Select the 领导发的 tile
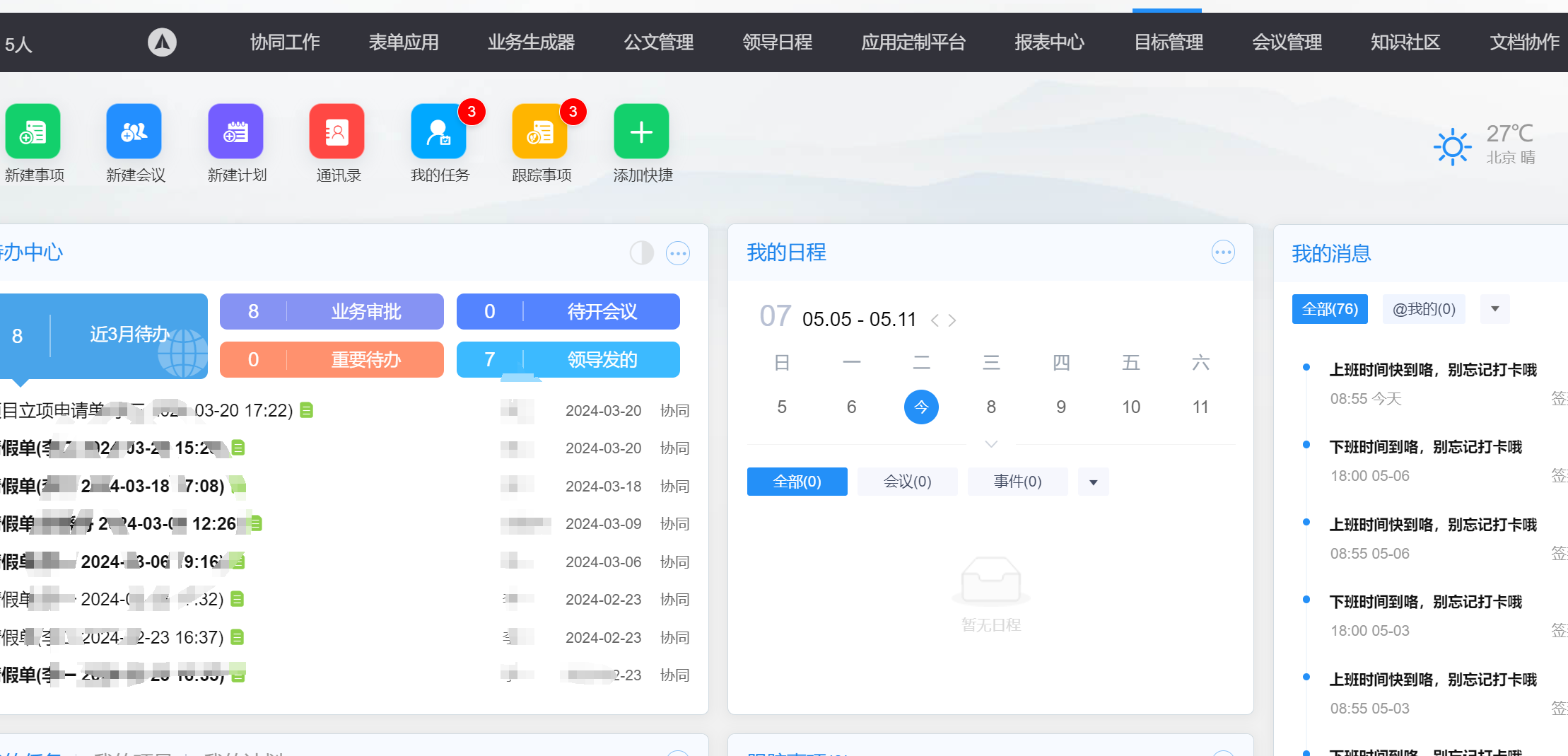 (568, 360)
